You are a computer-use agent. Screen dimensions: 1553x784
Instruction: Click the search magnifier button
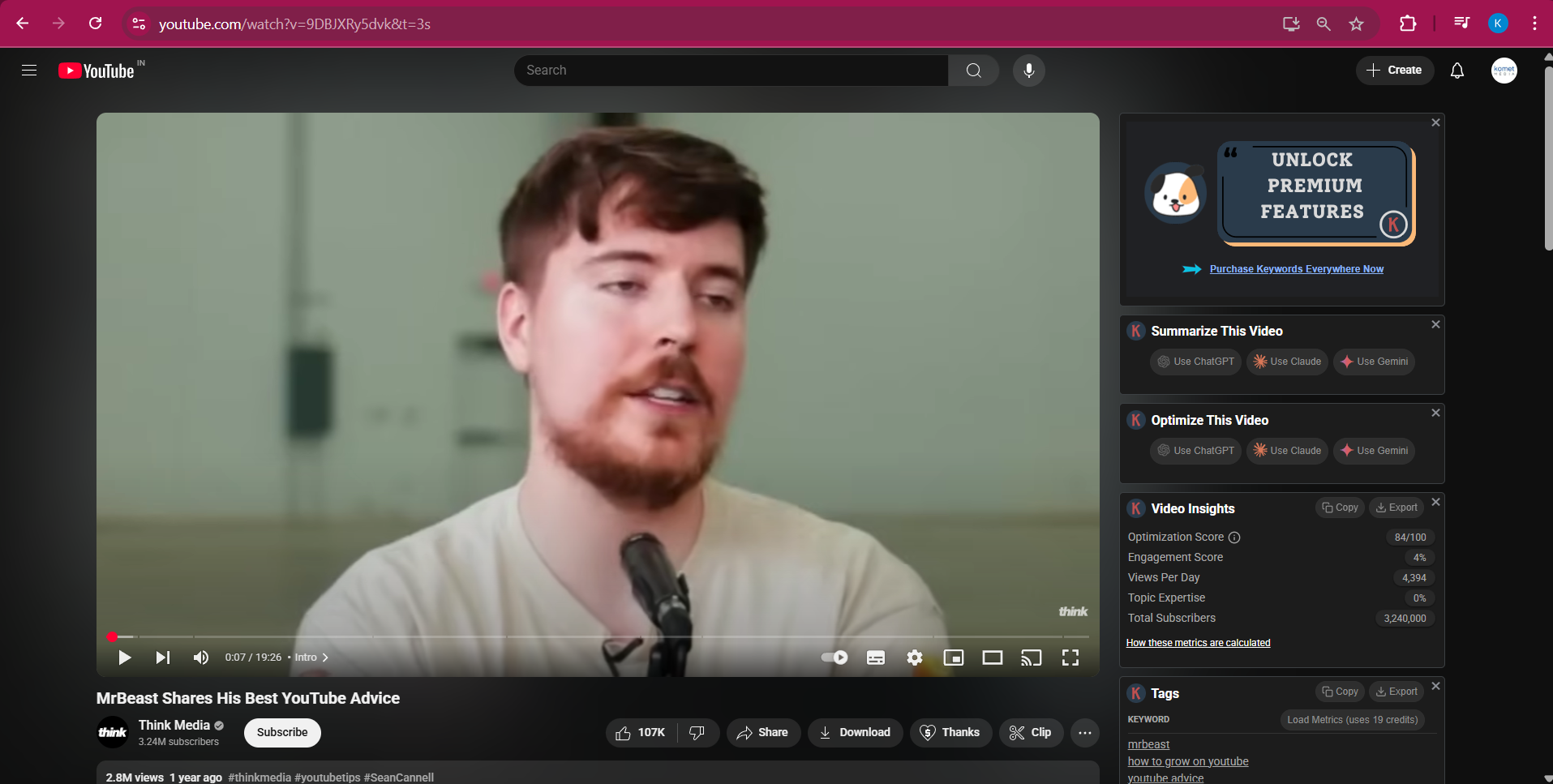974,71
